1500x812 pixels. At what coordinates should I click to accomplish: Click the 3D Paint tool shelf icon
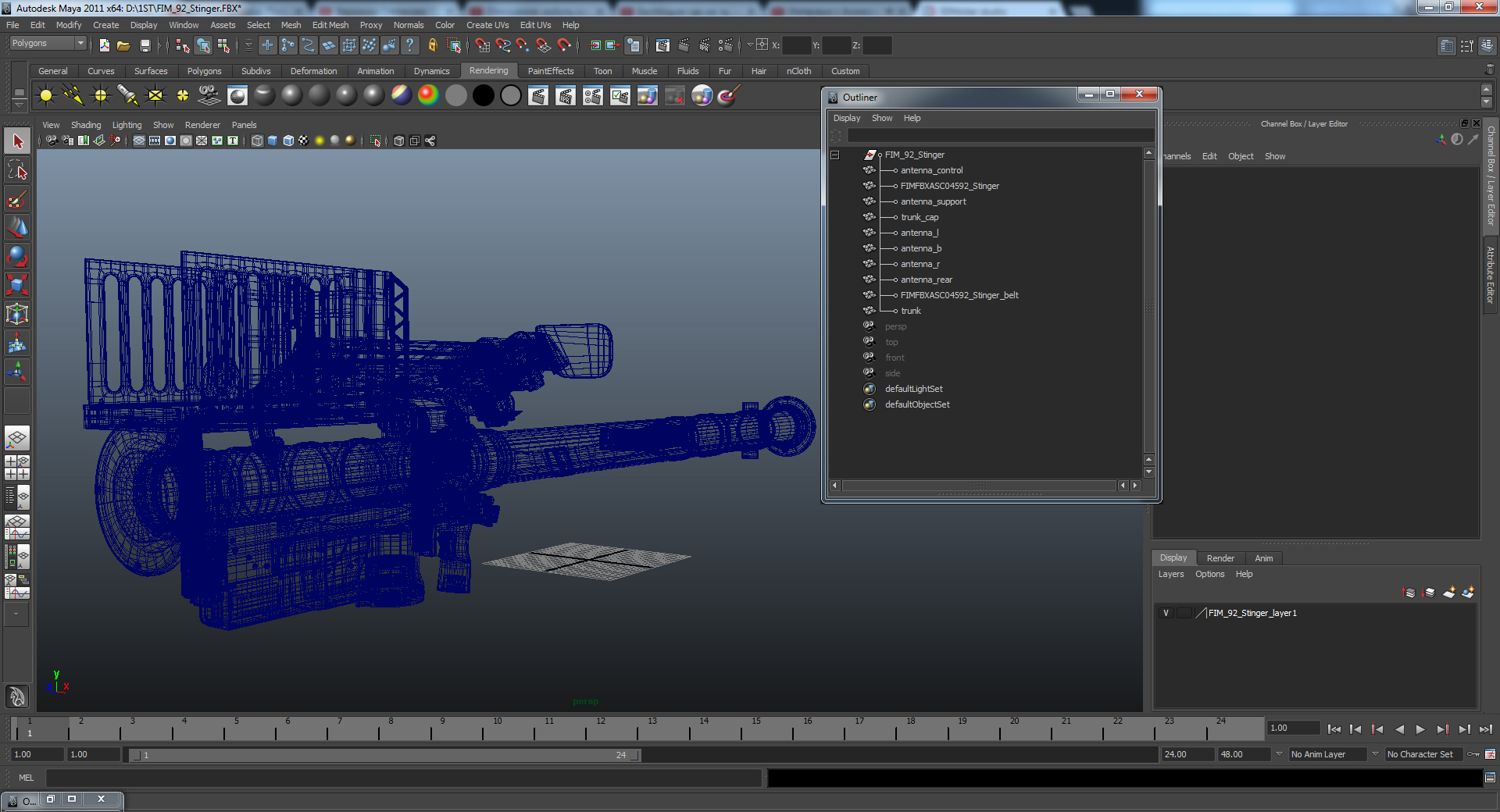pos(728,96)
